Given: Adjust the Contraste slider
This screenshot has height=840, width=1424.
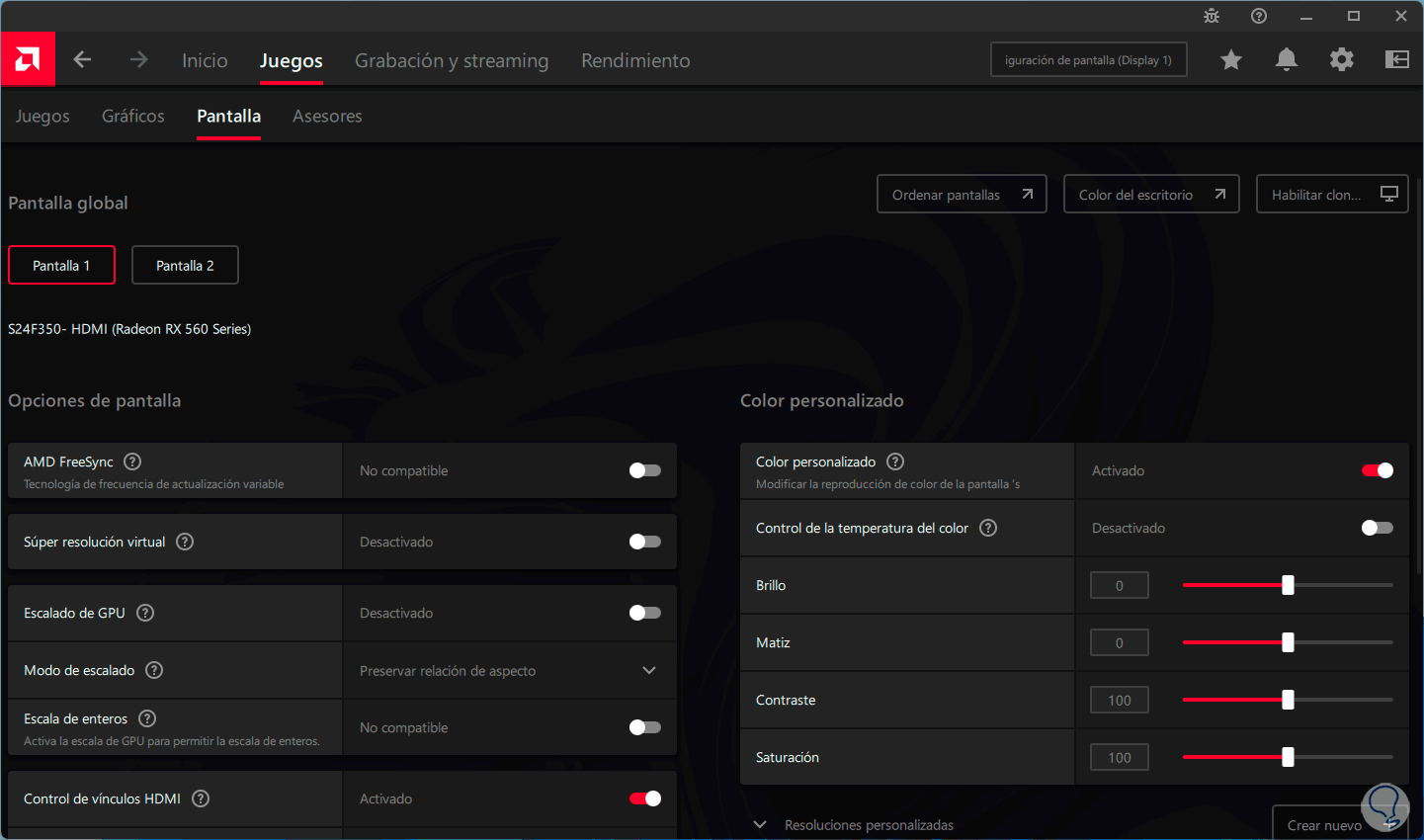Looking at the screenshot, I should [x=1288, y=700].
